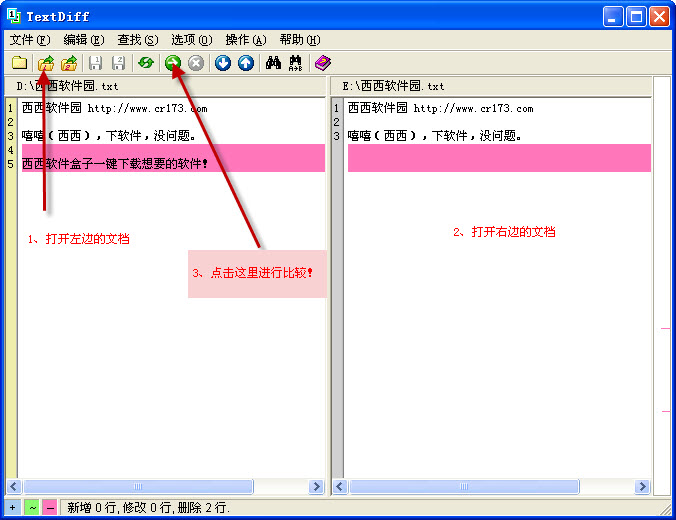
Task: Click TextDiff title bar app icon
Action: coord(13,16)
